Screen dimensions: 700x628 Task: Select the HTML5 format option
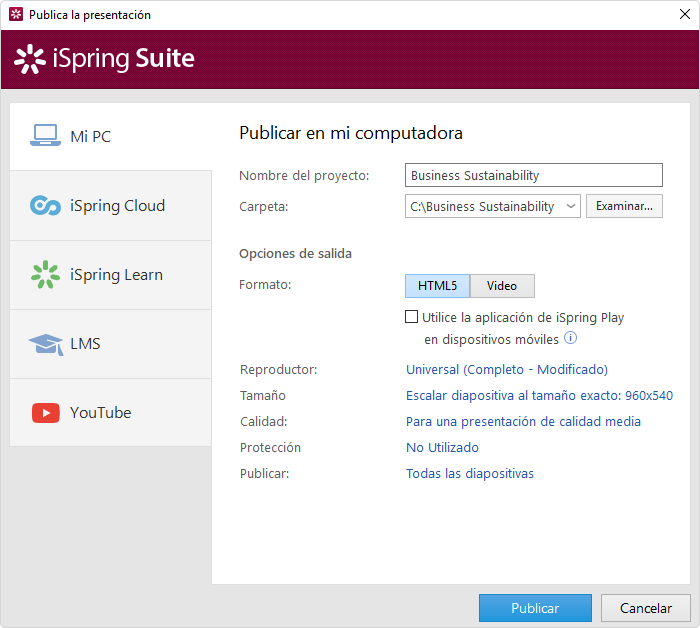pos(437,286)
